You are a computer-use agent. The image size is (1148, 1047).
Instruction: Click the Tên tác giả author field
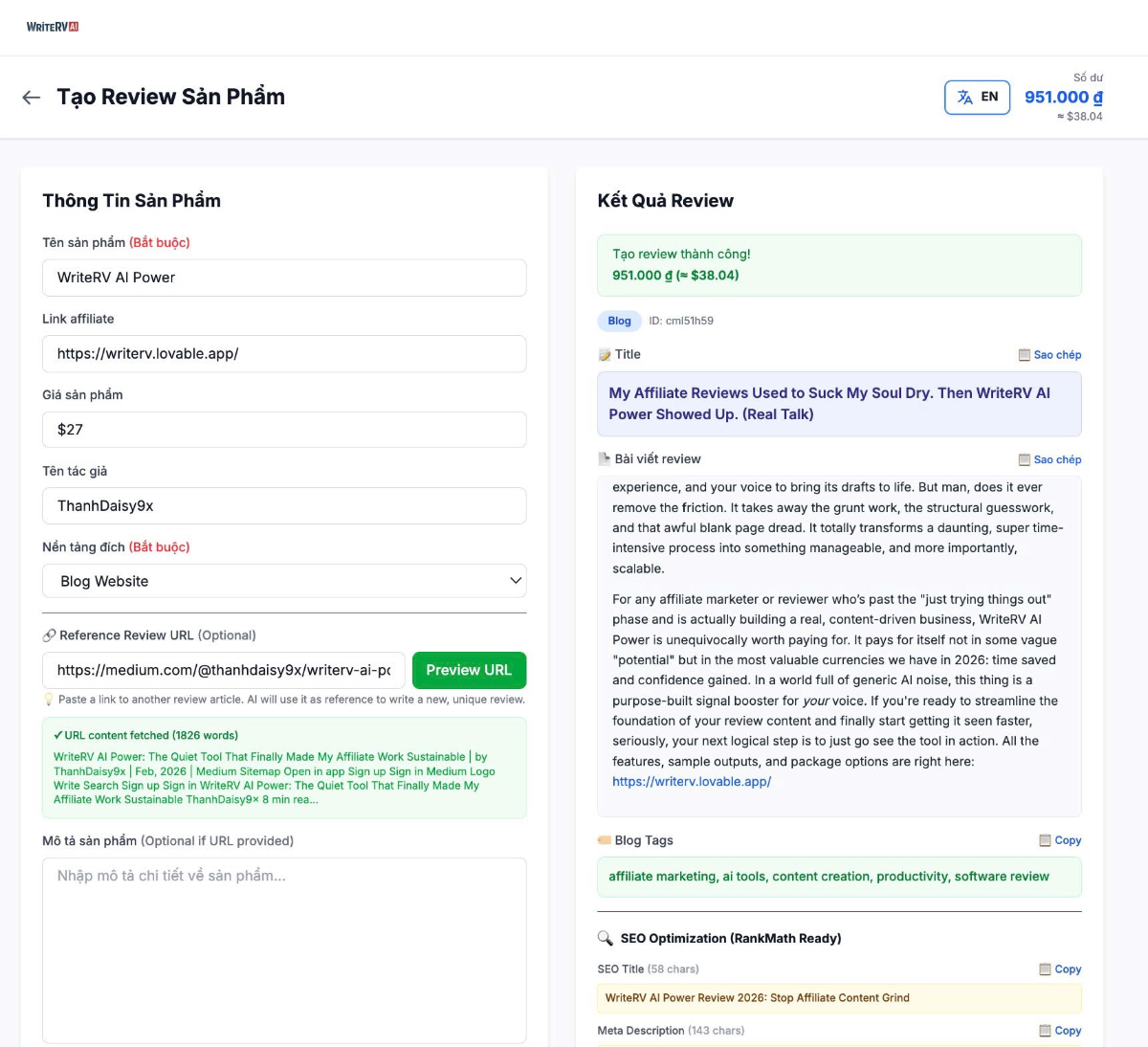284,505
